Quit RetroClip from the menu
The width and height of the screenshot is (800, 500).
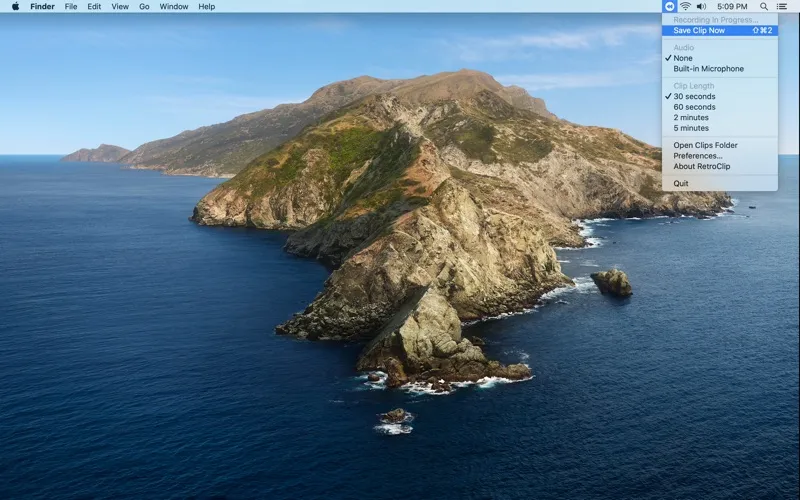pos(720,184)
